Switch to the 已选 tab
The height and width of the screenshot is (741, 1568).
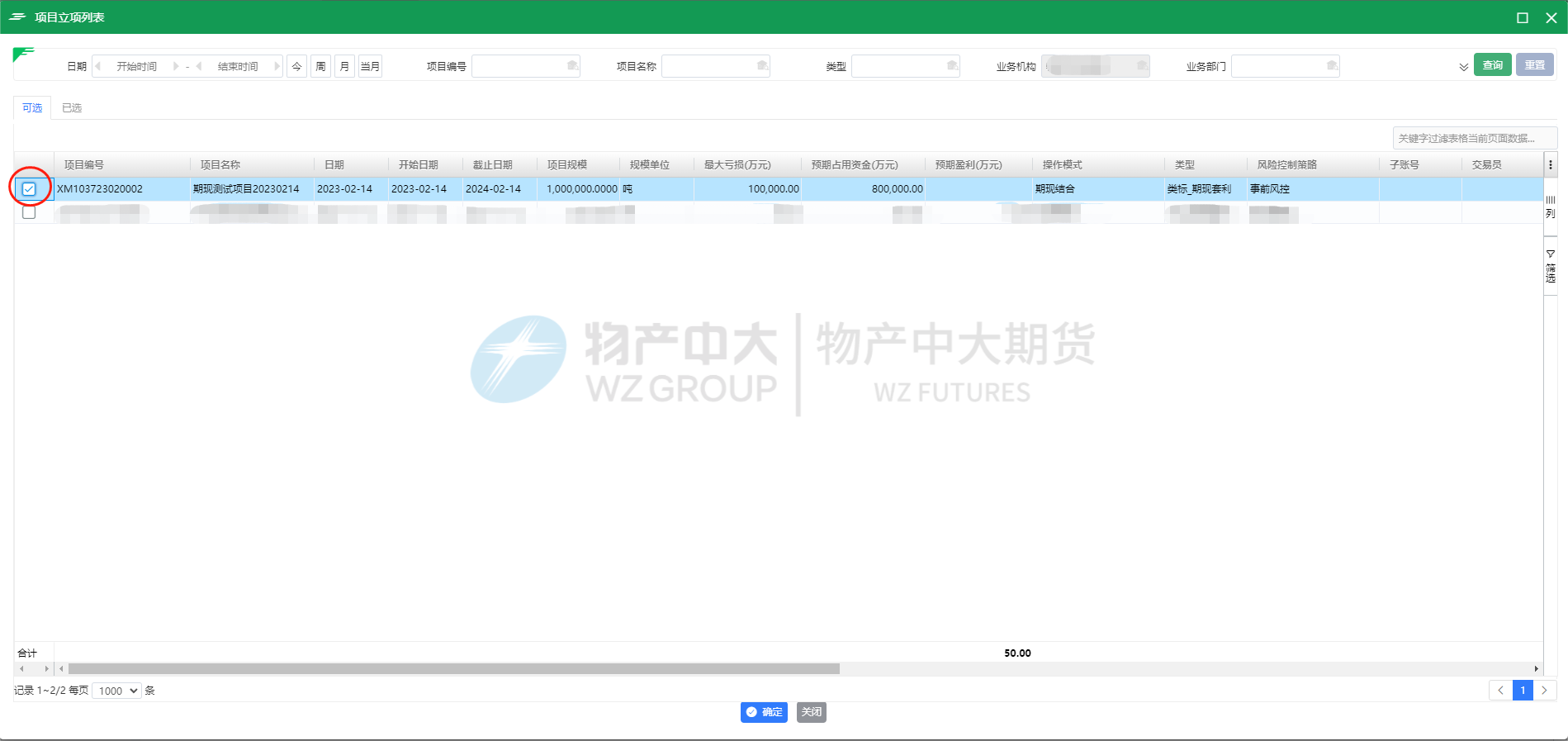click(x=72, y=107)
